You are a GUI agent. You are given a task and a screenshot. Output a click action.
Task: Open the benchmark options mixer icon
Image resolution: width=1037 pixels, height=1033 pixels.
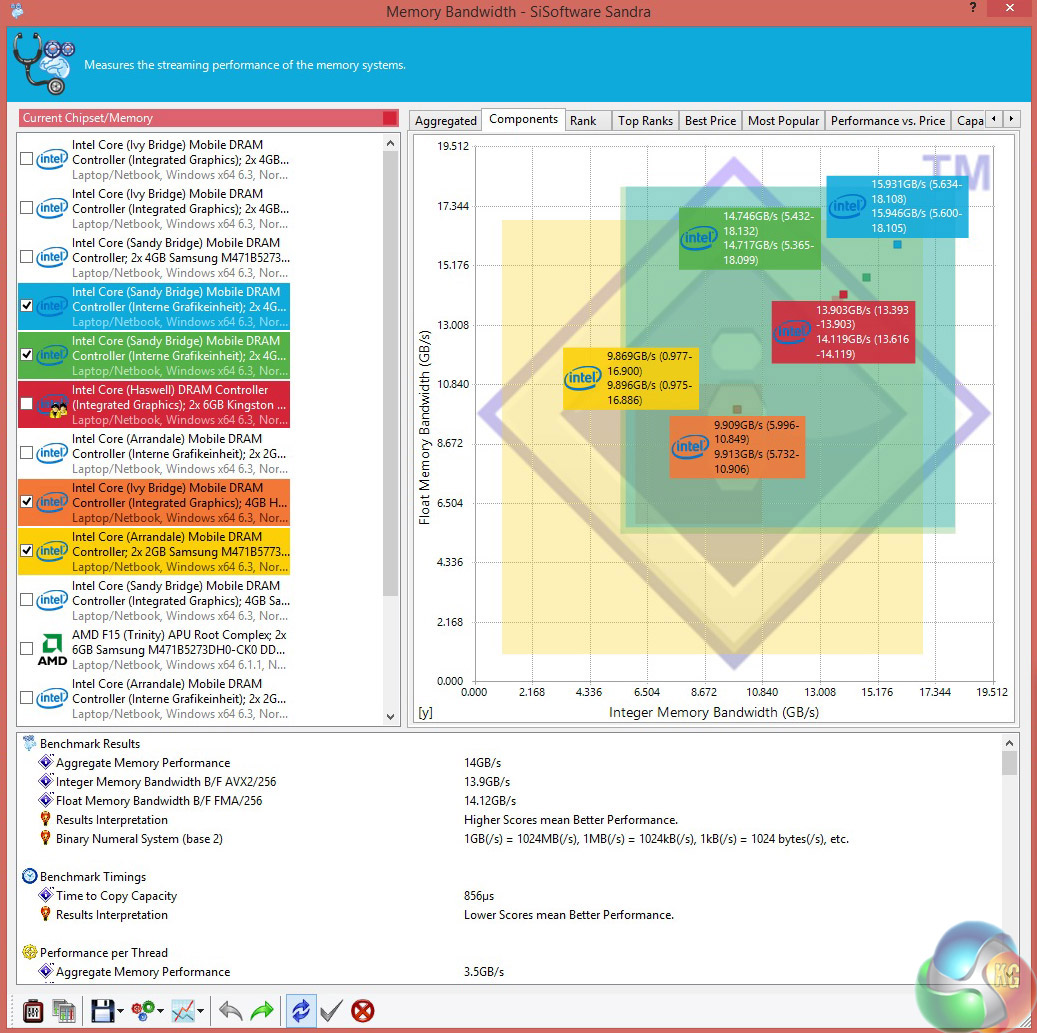pos(33,1011)
